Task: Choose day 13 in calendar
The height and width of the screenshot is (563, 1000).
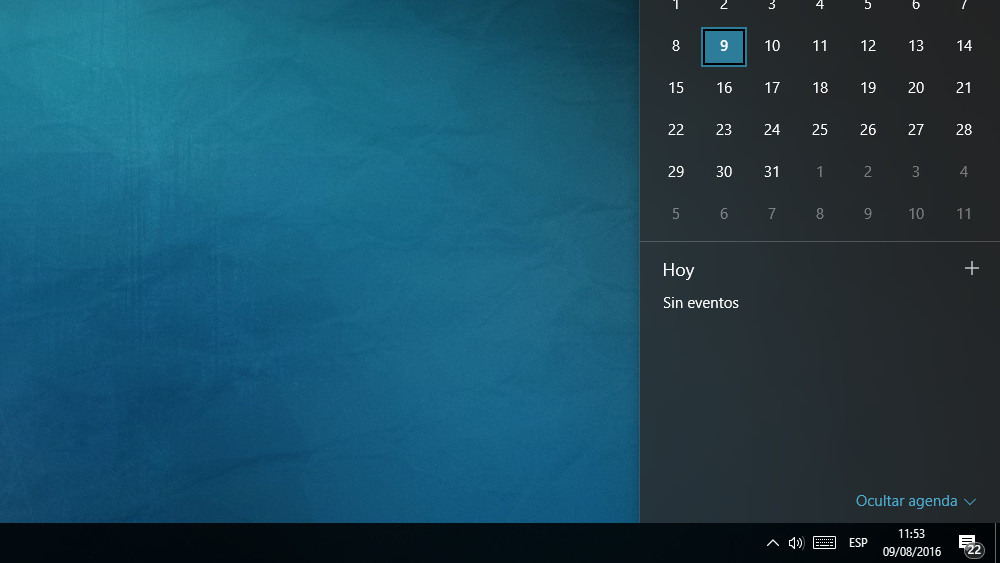Action: [x=916, y=46]
